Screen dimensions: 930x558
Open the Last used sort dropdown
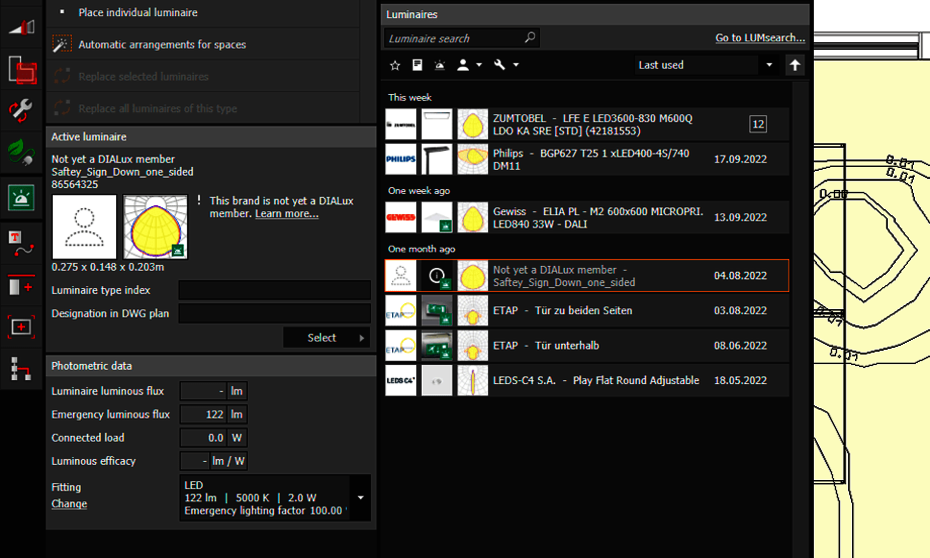coord(705,65)
